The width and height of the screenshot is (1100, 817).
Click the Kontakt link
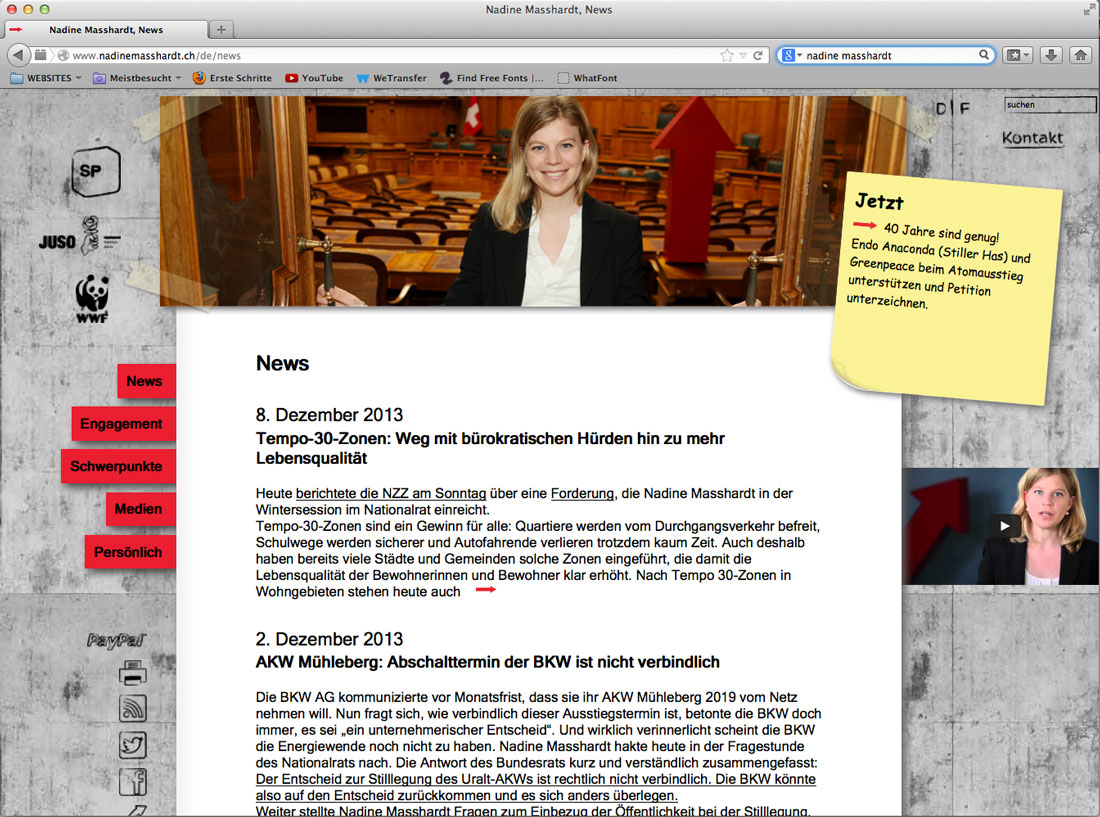(1032, 138)
